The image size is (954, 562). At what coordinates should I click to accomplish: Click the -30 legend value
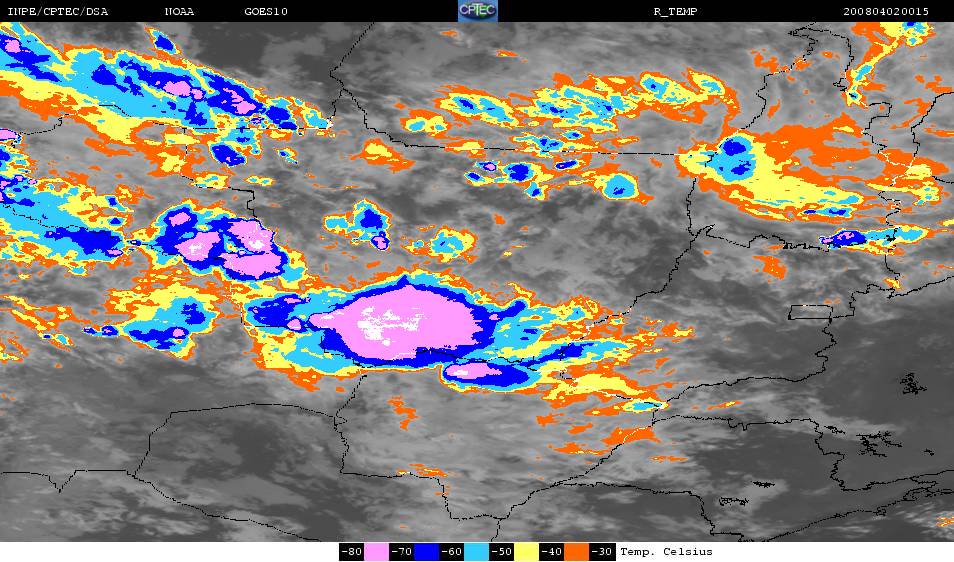[x=602, y=552]
